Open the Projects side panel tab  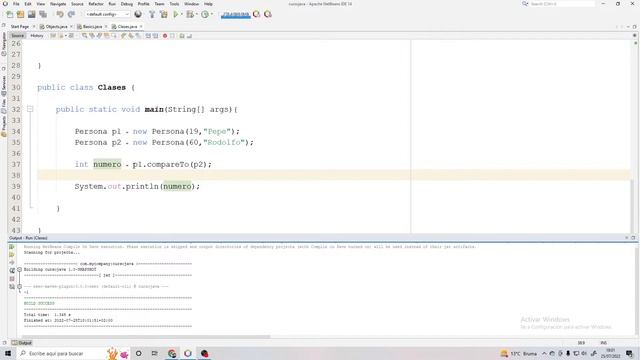[x=4, y=127]
